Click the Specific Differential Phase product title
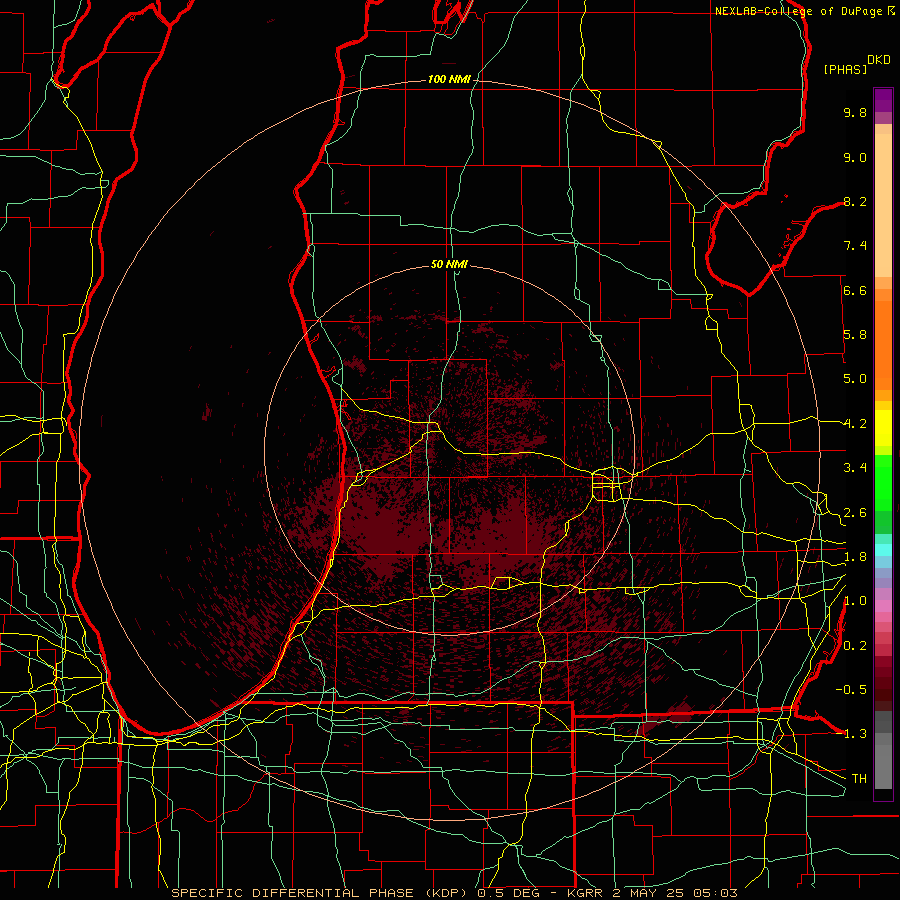The width and height of the screenshot is (900, 900). pyautogui.click(x=455, y=893)
